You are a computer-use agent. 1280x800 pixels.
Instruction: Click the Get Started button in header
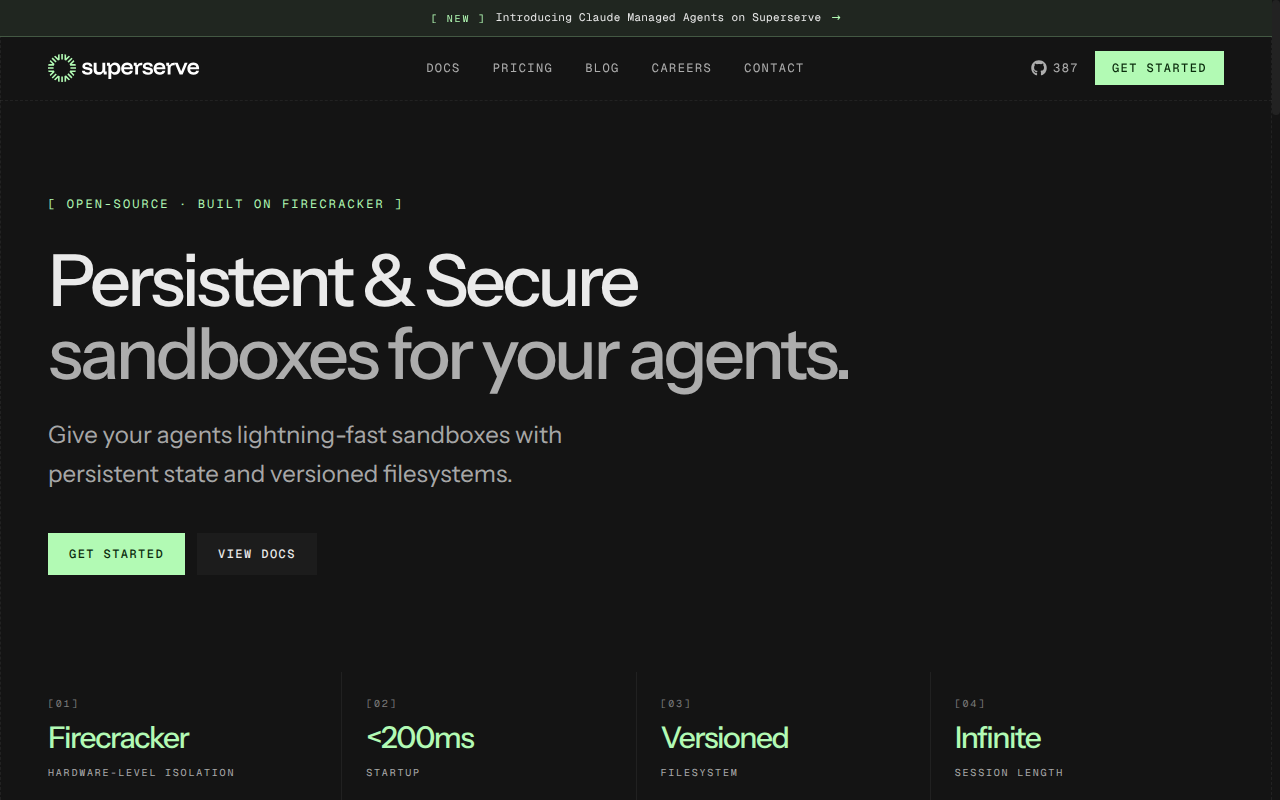click(x=1159, y=68)
